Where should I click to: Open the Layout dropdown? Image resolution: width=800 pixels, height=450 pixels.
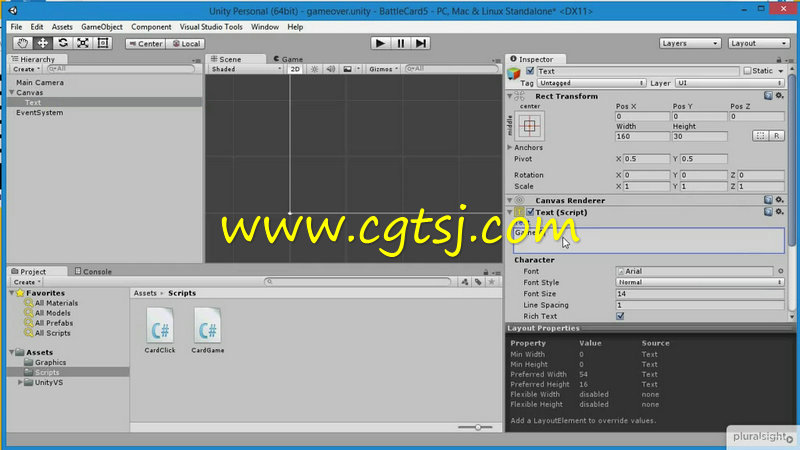tap(759, 43)
